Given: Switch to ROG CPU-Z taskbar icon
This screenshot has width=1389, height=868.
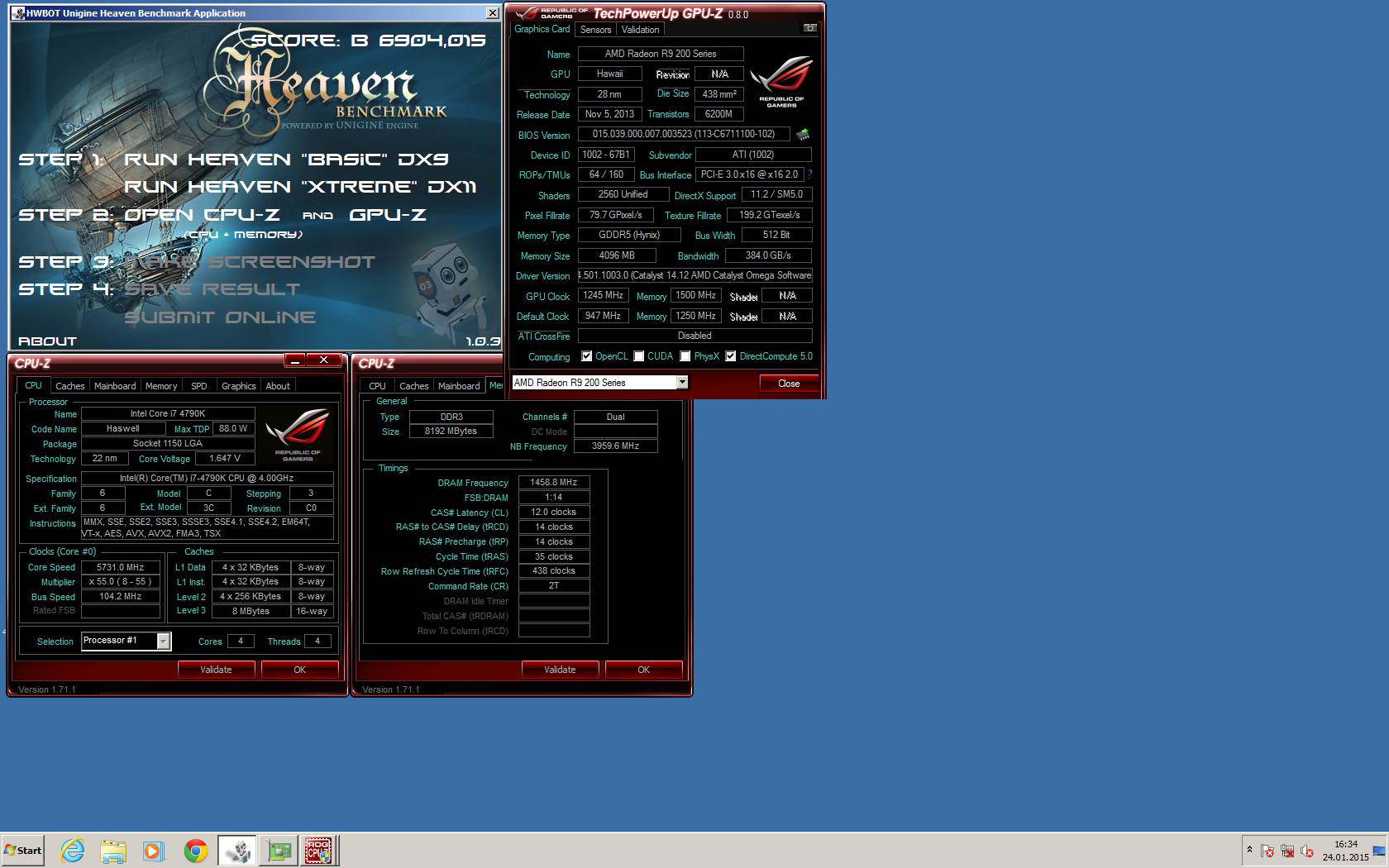Looking at the screenshot, I should [x=319, y=851].
